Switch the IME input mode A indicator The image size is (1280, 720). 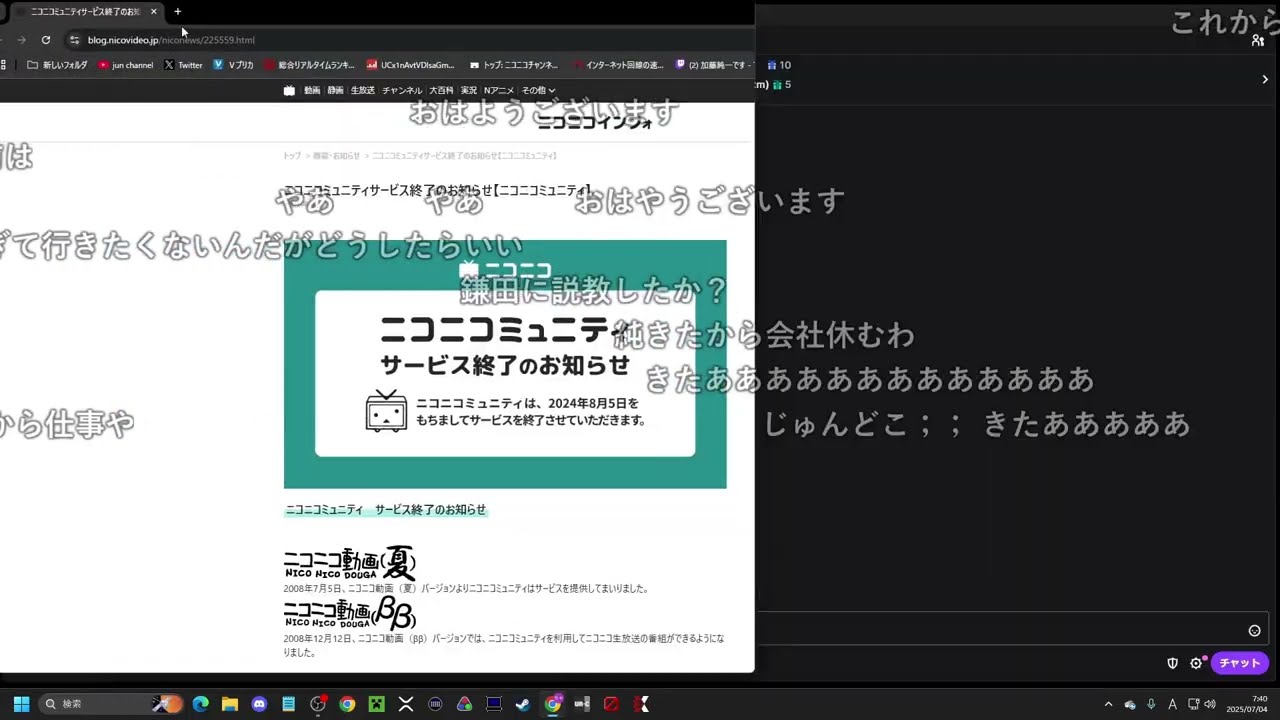pyautogui.click(x=1172, y=704)
